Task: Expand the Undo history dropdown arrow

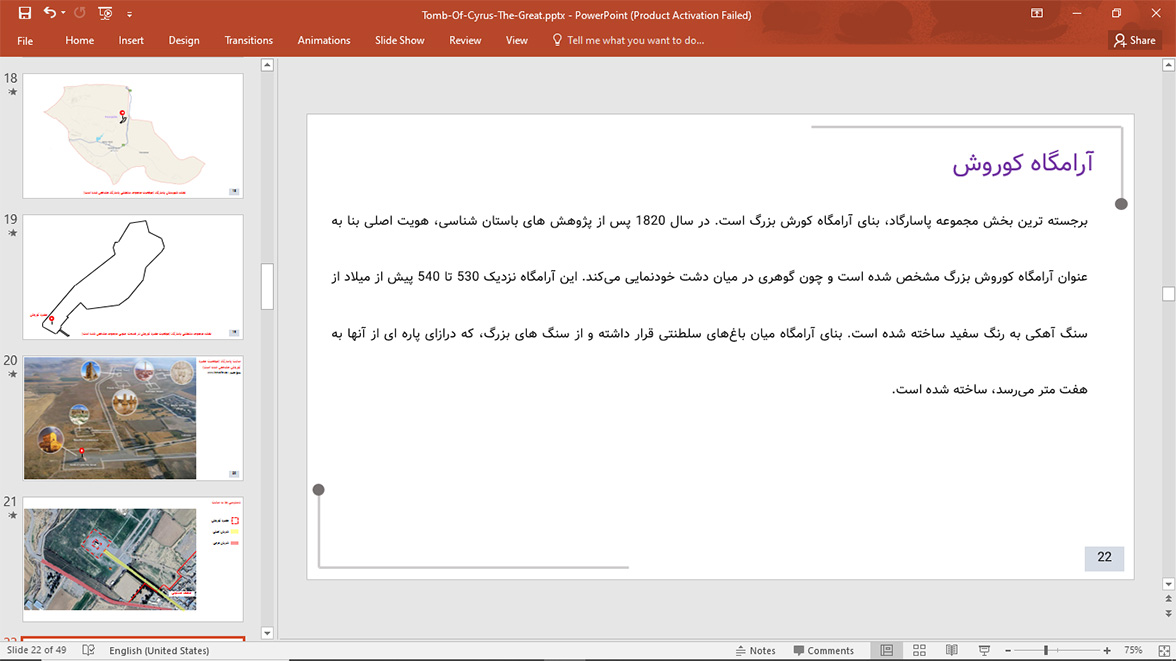Action: (x=63, y=14)
